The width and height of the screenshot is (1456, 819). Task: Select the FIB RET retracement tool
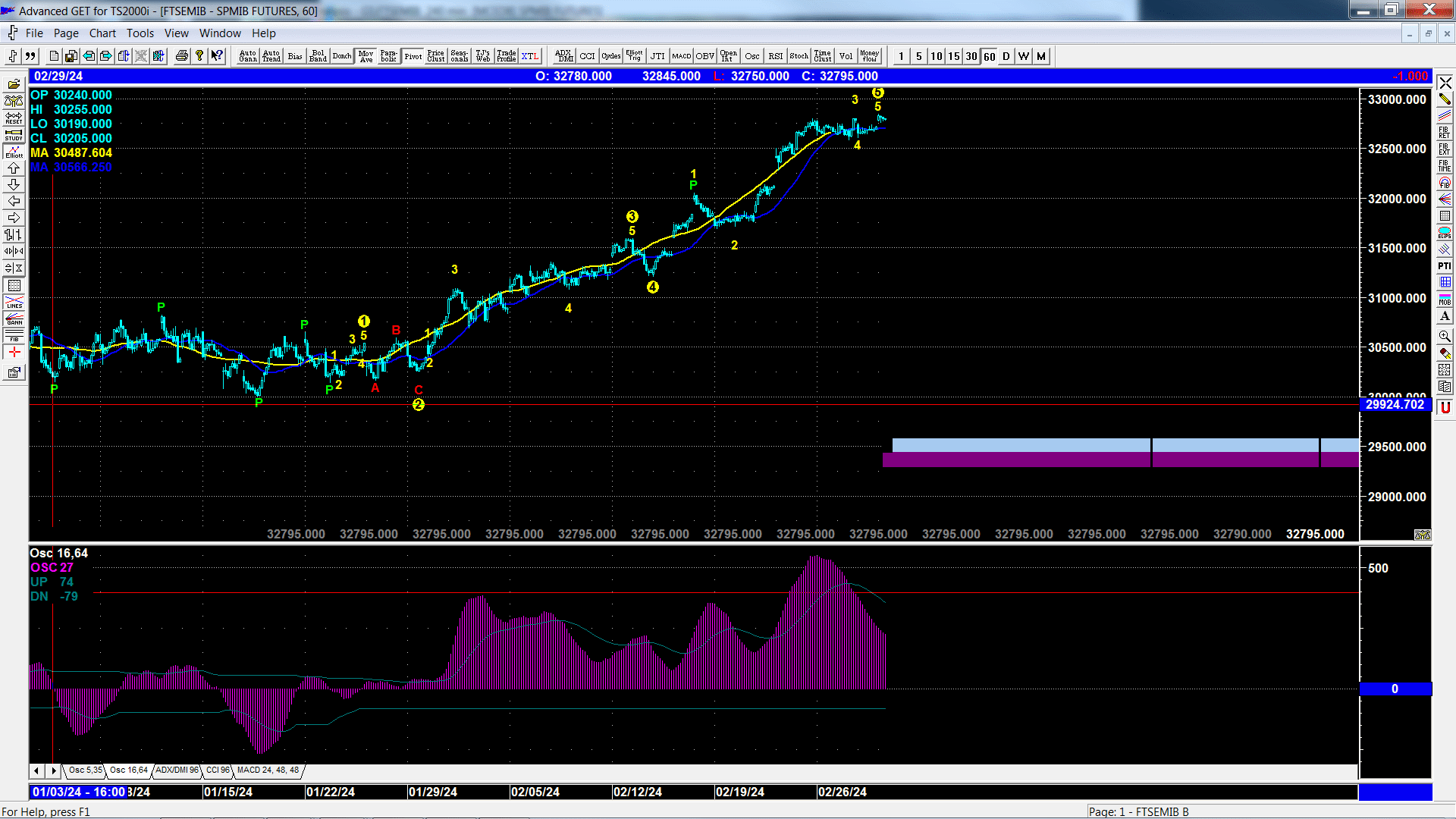pos(1445,133)
